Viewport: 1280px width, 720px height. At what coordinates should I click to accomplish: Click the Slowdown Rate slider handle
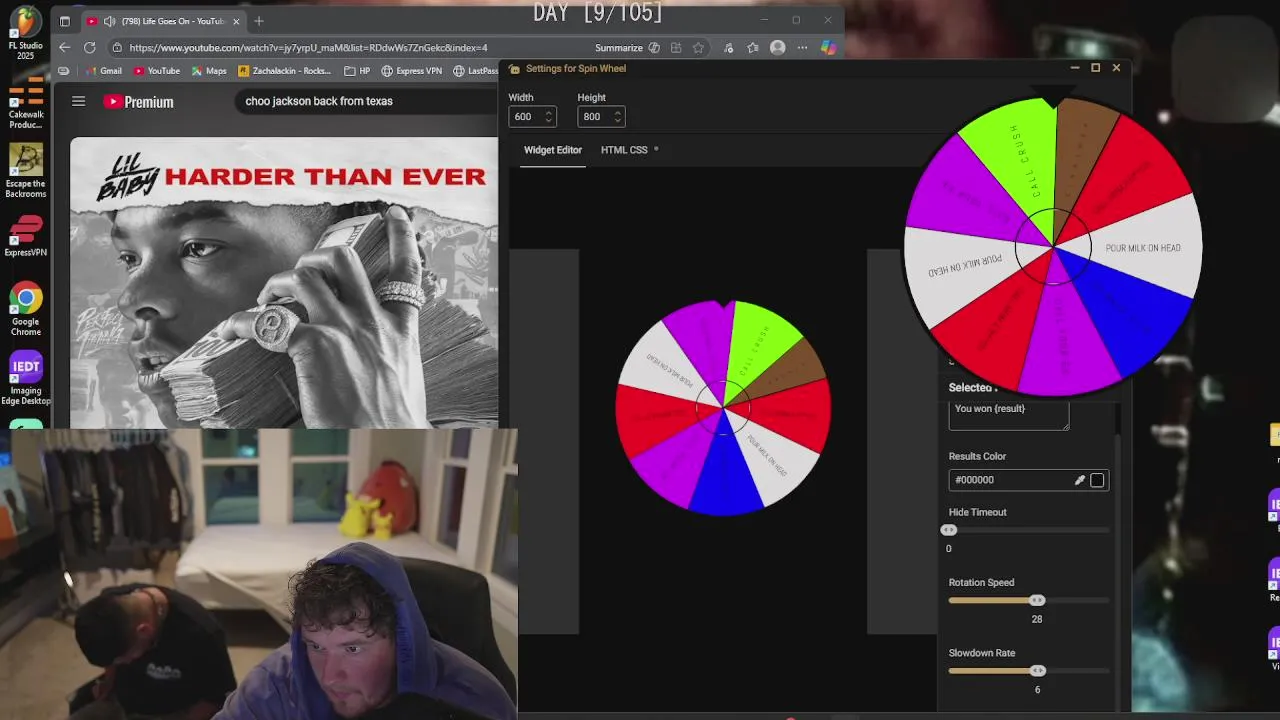[x=1038, y=671]
